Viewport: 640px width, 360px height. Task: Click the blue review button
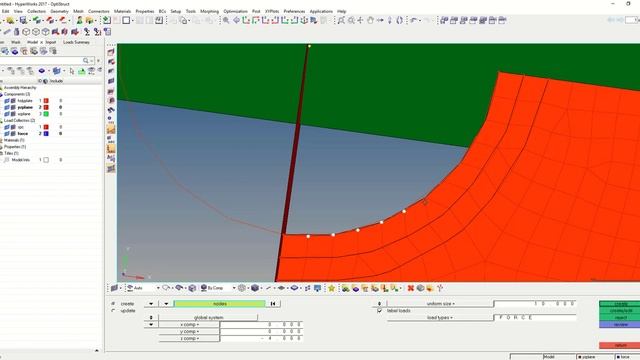coord(621,324)
